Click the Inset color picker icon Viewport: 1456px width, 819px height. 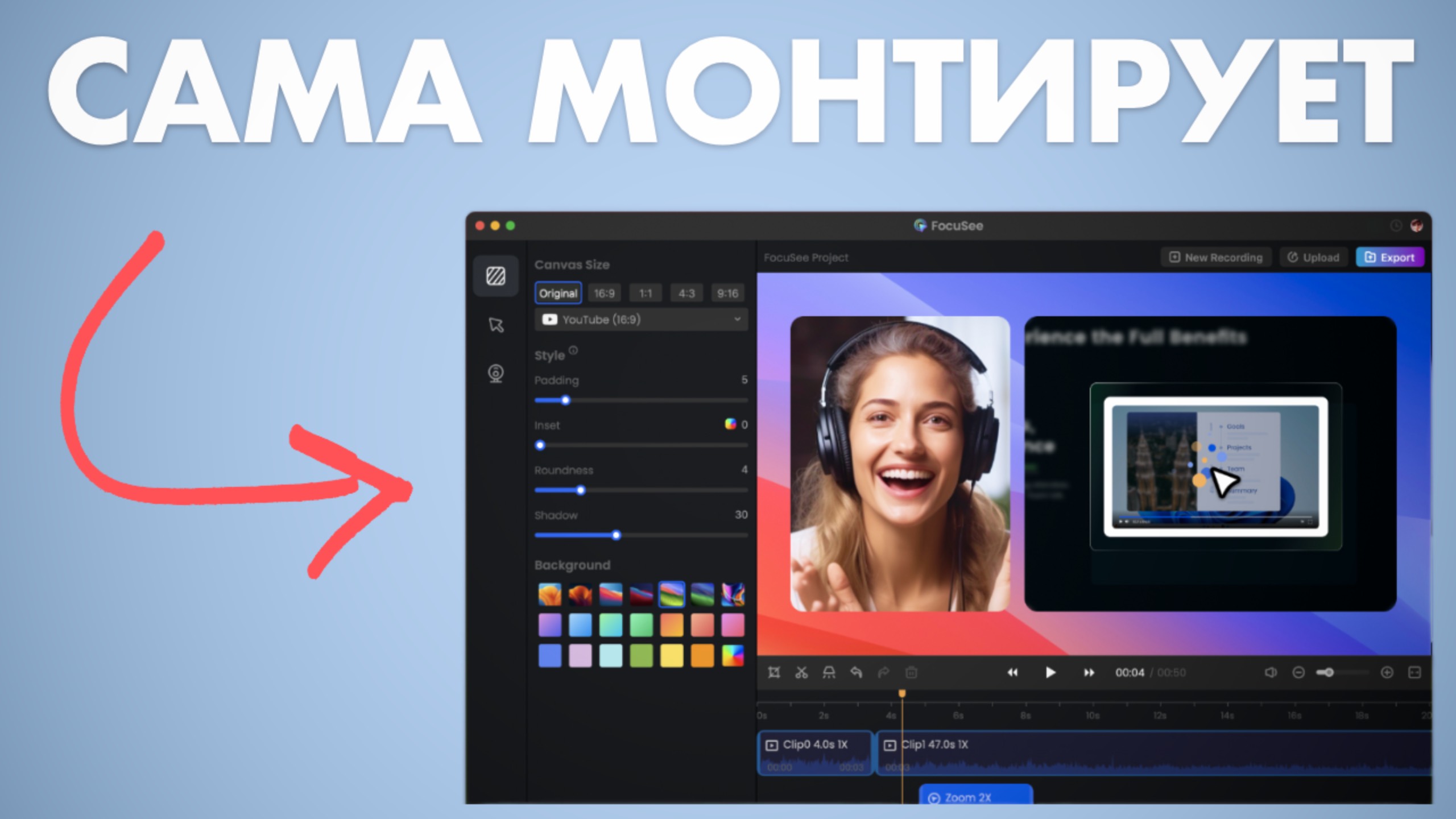[730, 424]
